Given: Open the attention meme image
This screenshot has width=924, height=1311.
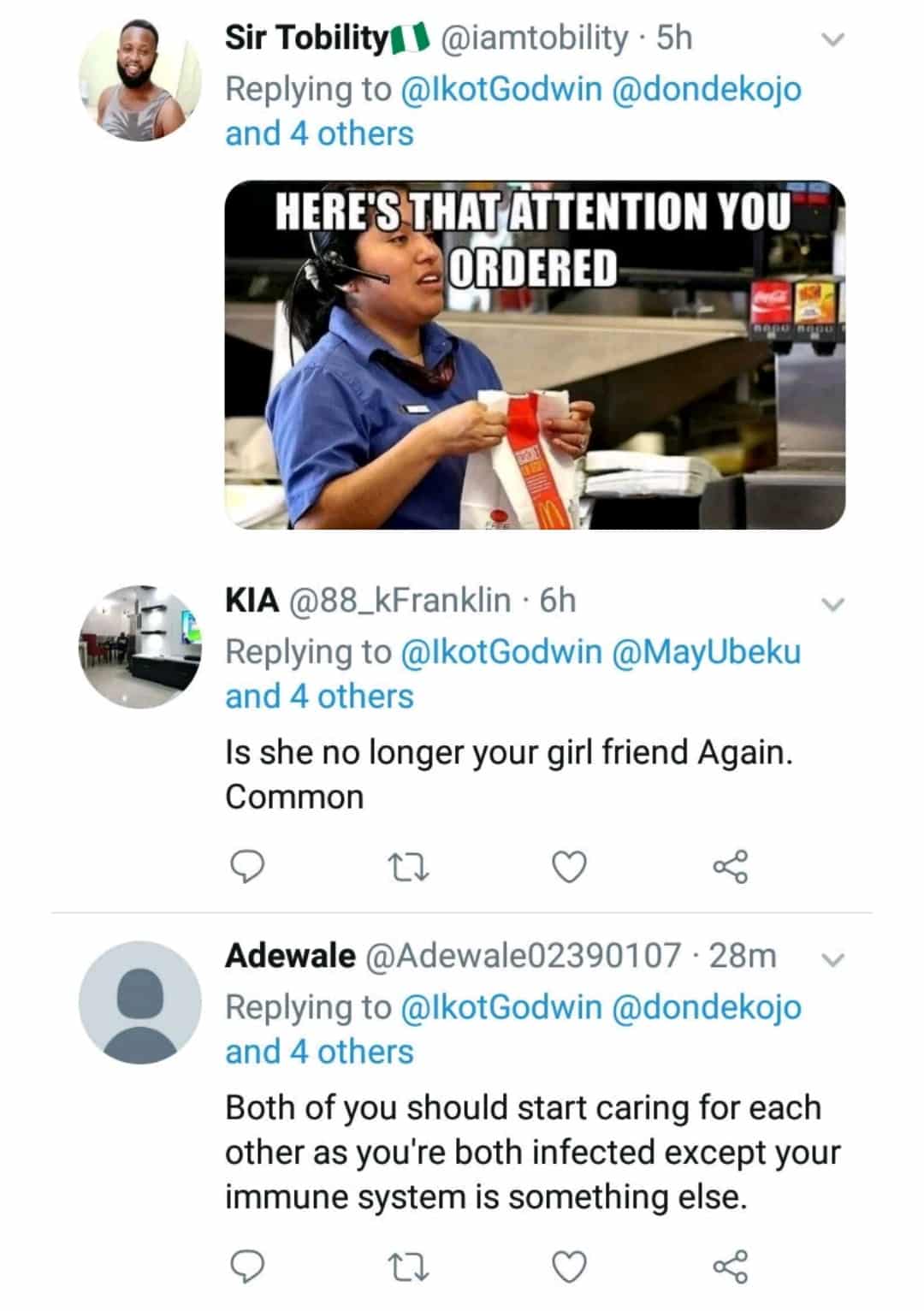Looking at the screenshot, I should (x=535, y=355).
